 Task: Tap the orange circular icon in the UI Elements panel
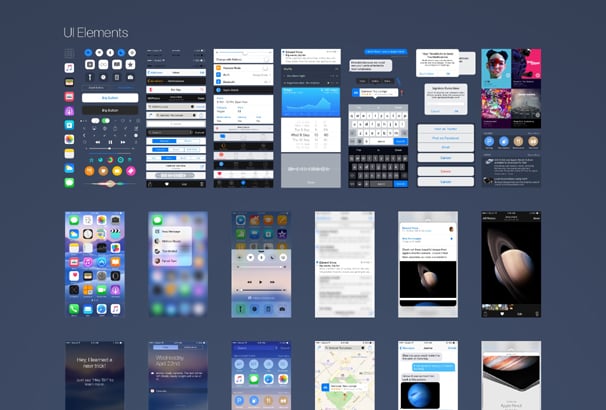pos(89,171)
